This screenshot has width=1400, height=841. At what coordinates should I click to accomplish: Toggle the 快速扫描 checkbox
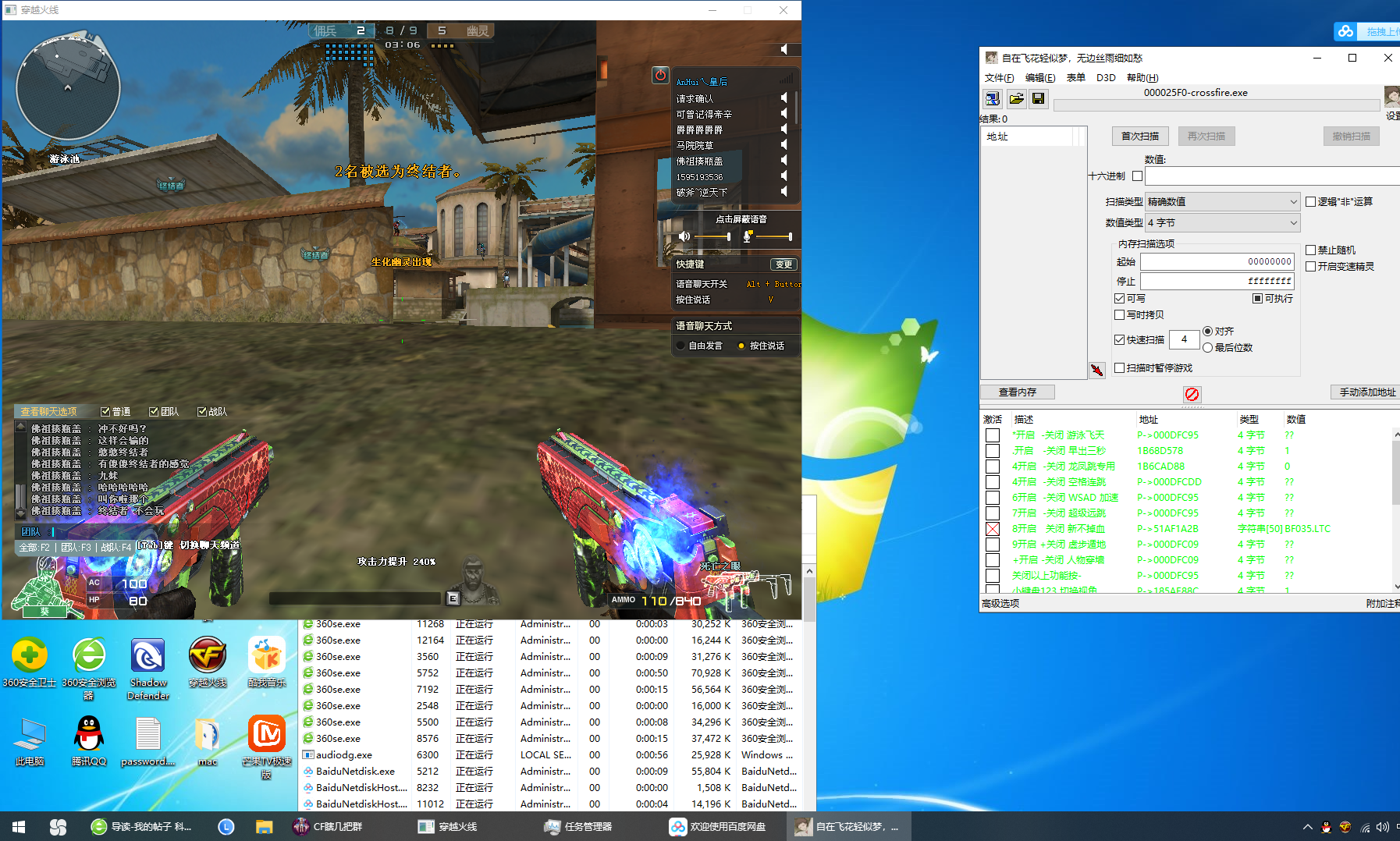pos(1119,339)
